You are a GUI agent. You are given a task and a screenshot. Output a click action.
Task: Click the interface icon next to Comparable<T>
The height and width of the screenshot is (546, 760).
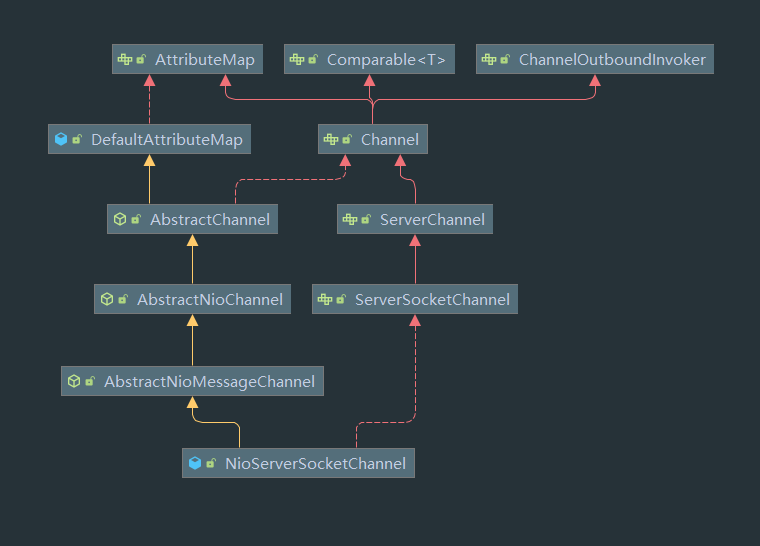coord(296,60)
